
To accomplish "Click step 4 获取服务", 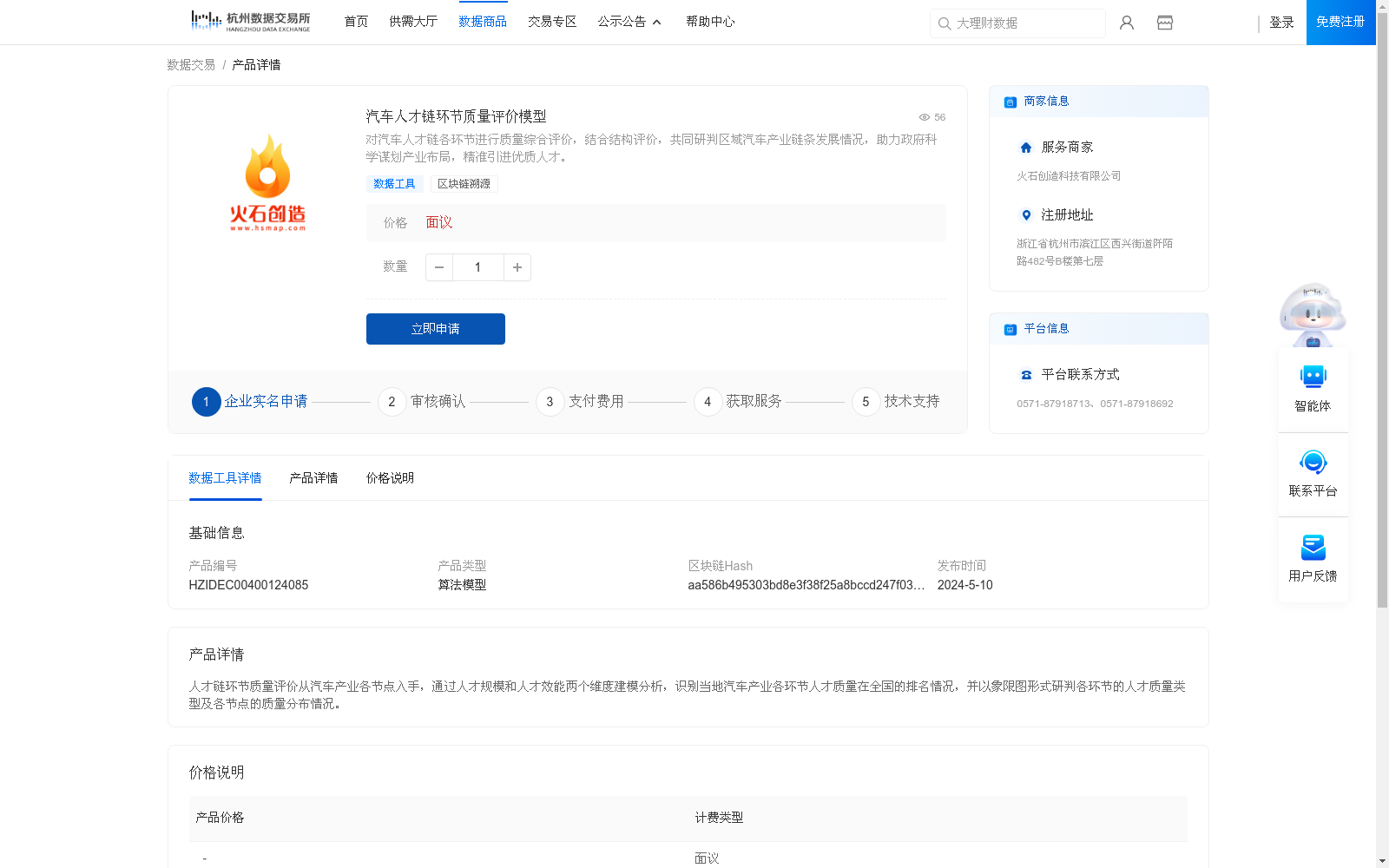I will tap(738, 402).
